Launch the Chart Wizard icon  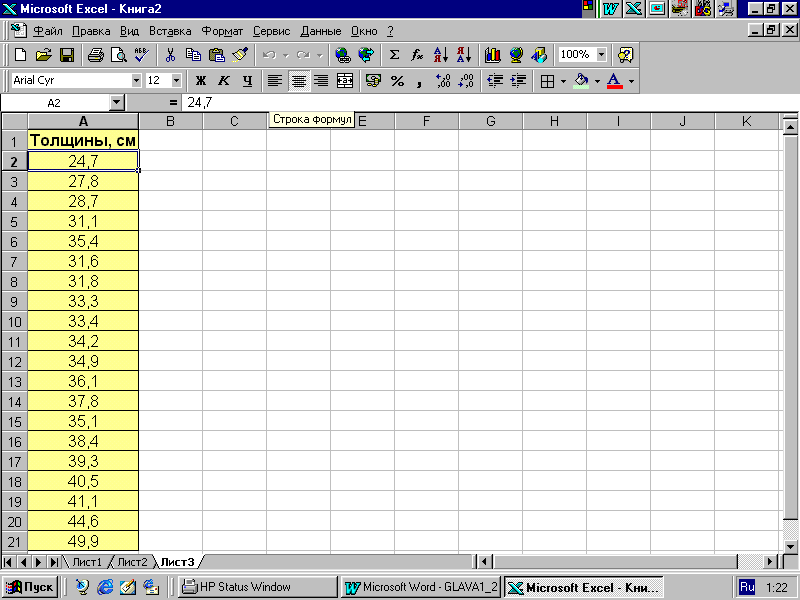pos(492,55)
